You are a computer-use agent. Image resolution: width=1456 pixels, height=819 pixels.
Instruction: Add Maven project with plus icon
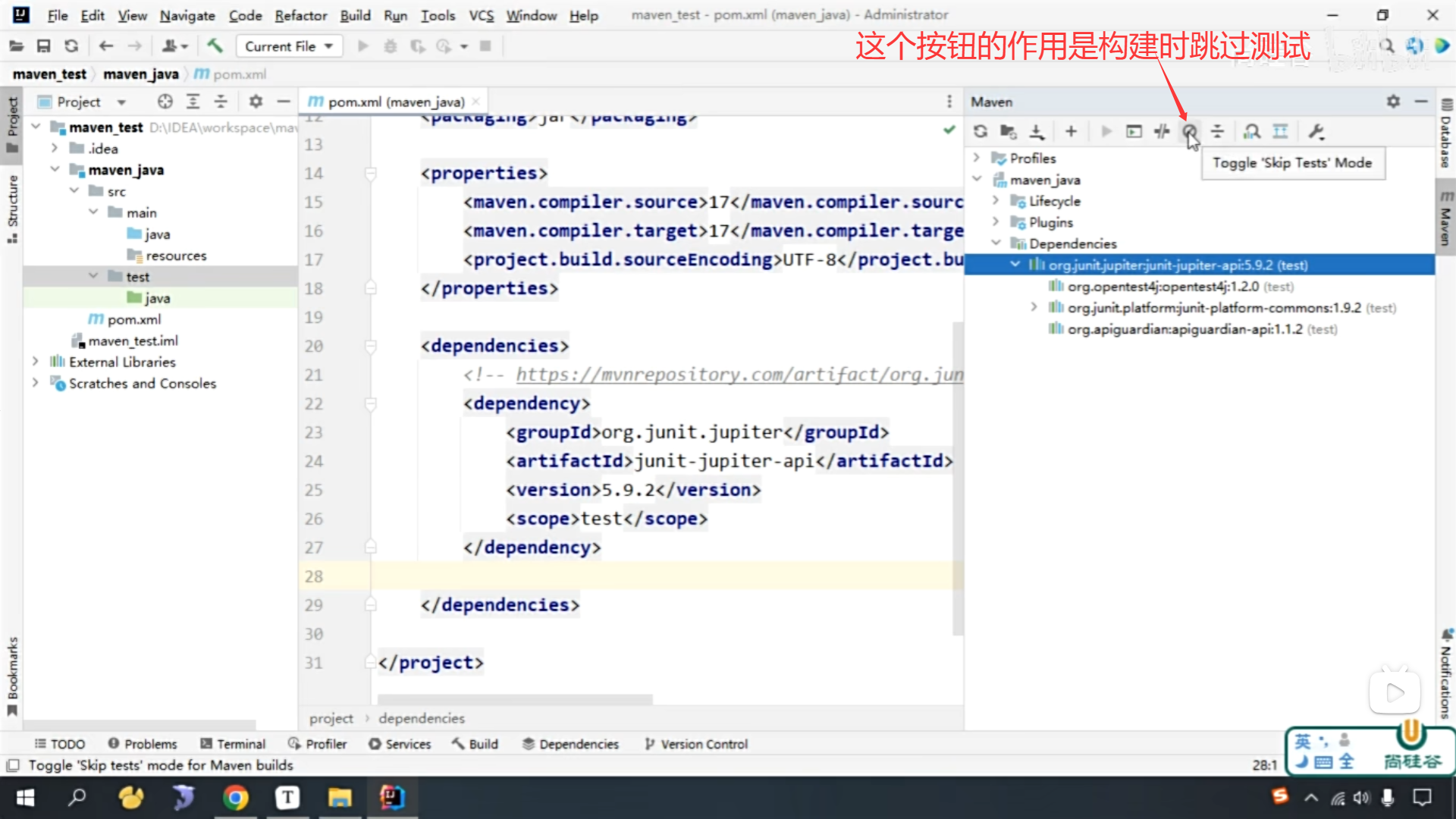click(1071, 131)
